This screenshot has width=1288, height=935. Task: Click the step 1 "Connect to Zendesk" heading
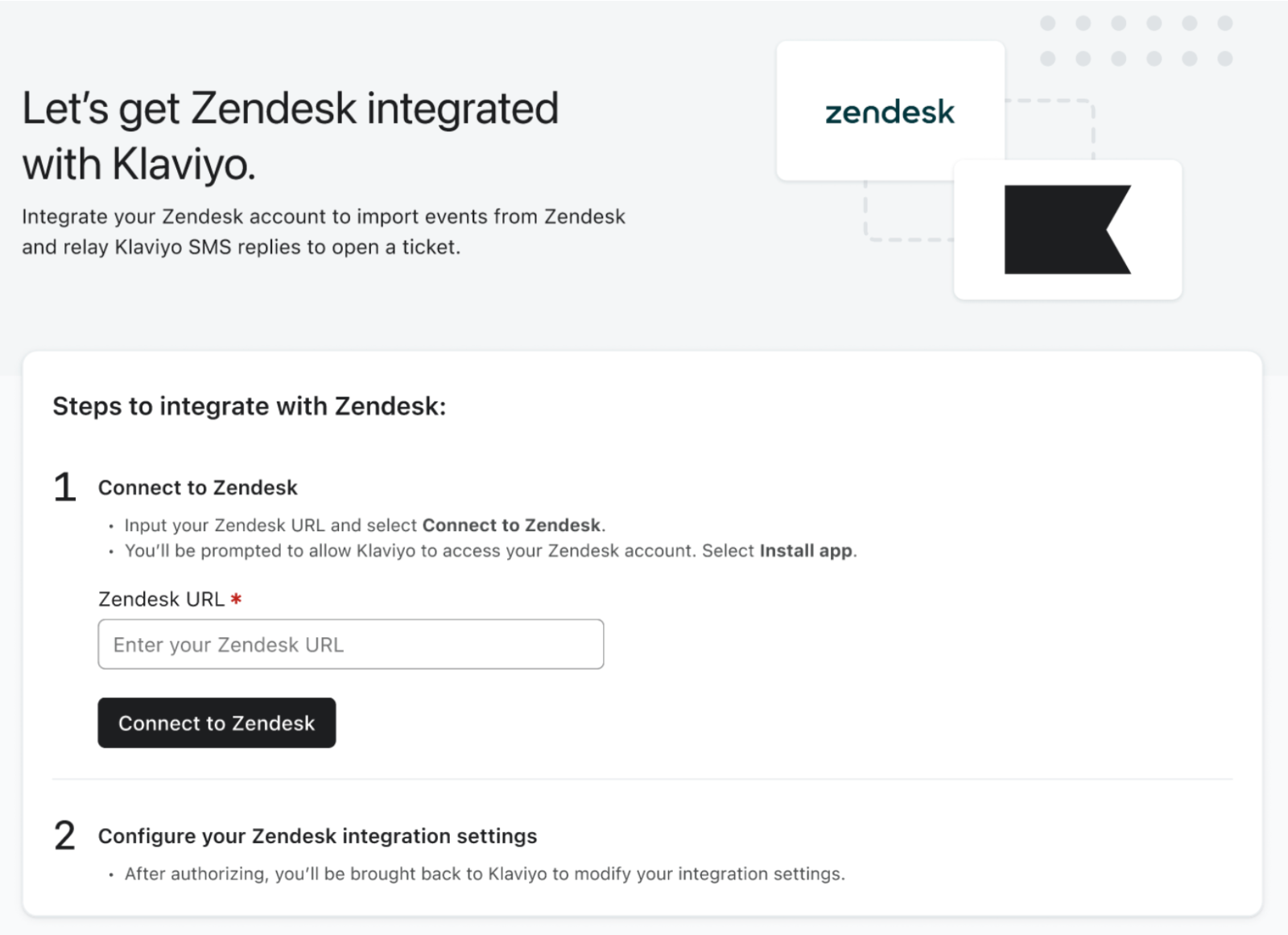(197, 488)
